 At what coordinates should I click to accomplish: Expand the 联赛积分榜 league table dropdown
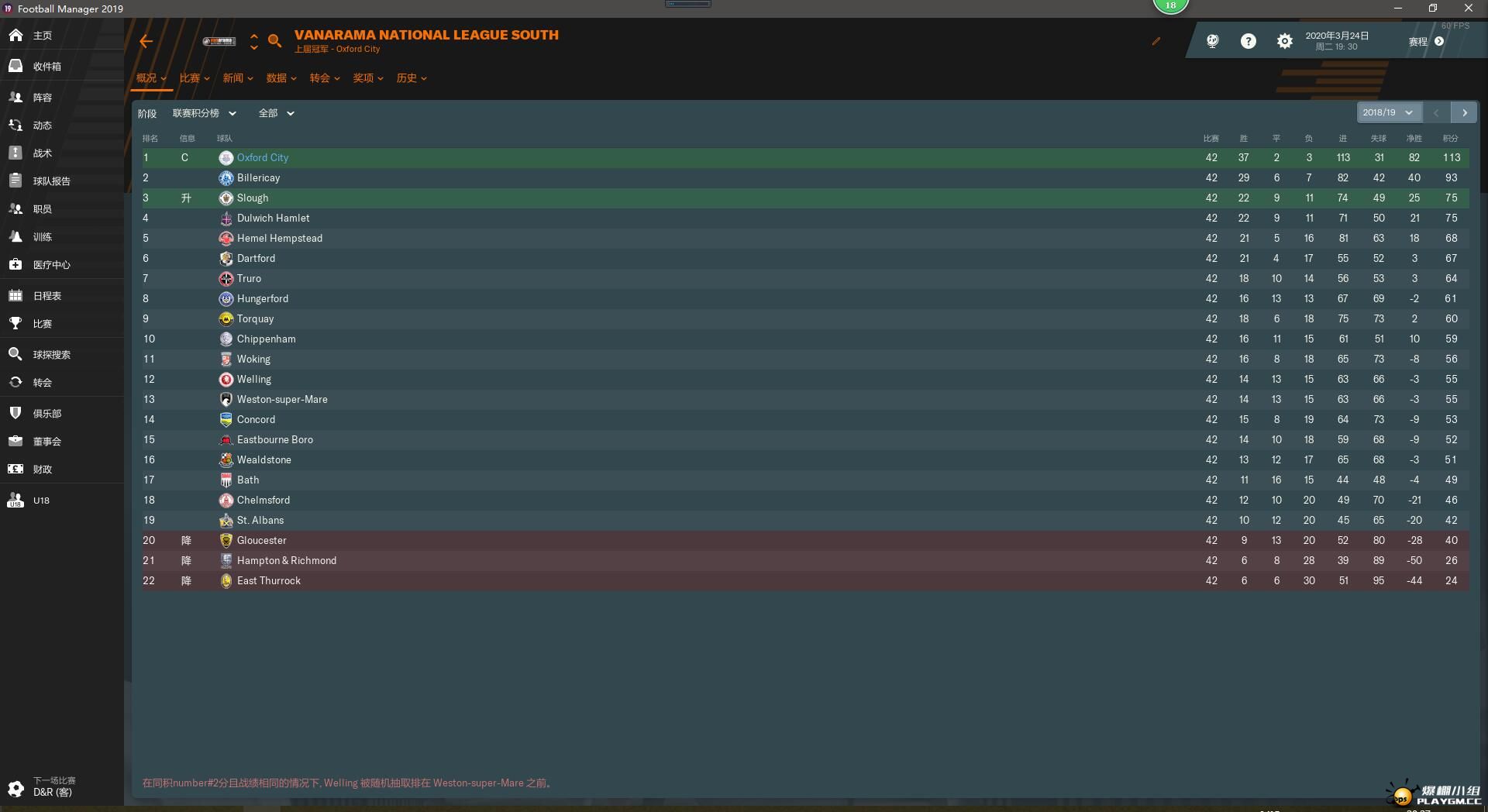[205, 114]
